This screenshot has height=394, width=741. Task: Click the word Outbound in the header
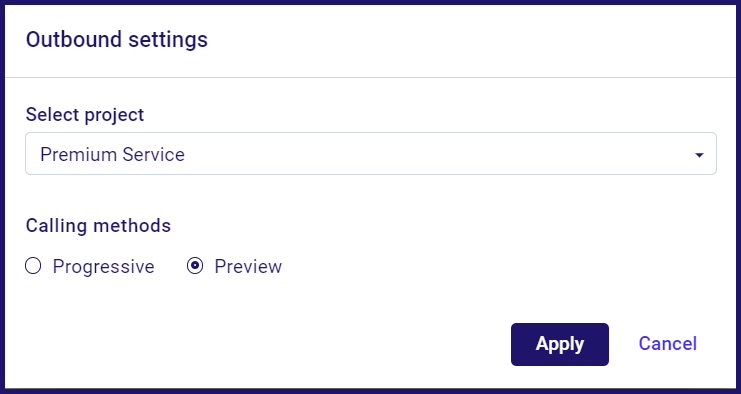coord(74,39)
